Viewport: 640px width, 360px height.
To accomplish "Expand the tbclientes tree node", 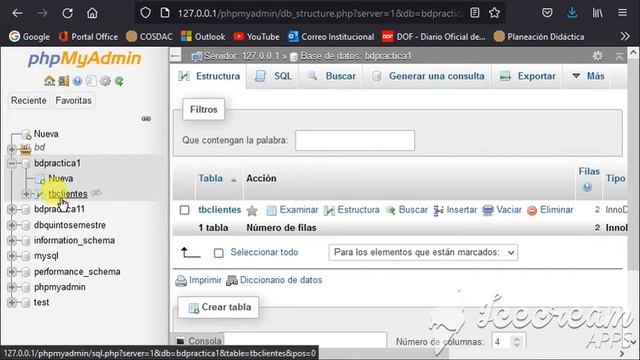I will tap(27, 194).
